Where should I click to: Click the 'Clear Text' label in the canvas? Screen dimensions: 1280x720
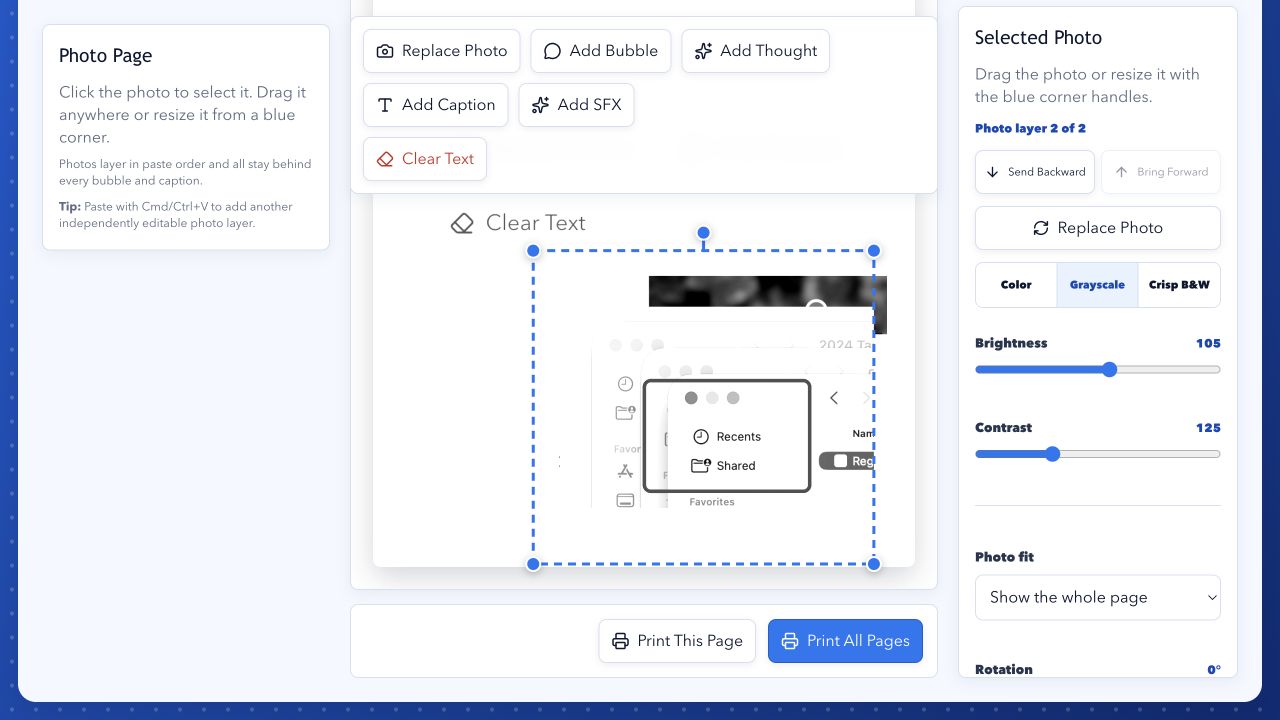pyautogui.click(x=536, y=223)
